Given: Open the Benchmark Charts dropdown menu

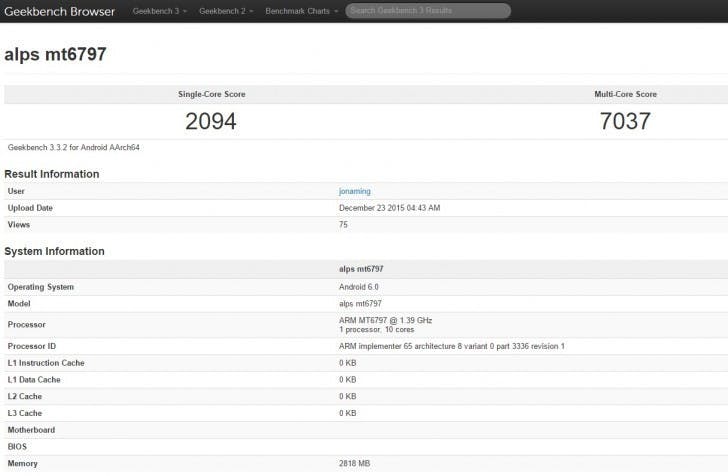Looking at the screenshot, I should [301, 11].
